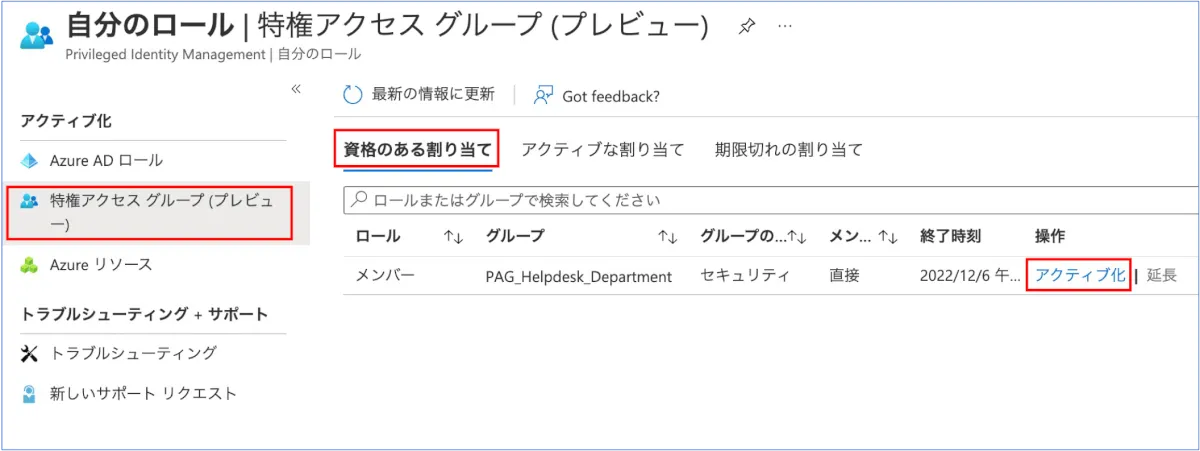Click 操作 column header
Image resolution: width=1200 pixels, height=451 pixels.
pyautogui.click(x=1050, y=237)
